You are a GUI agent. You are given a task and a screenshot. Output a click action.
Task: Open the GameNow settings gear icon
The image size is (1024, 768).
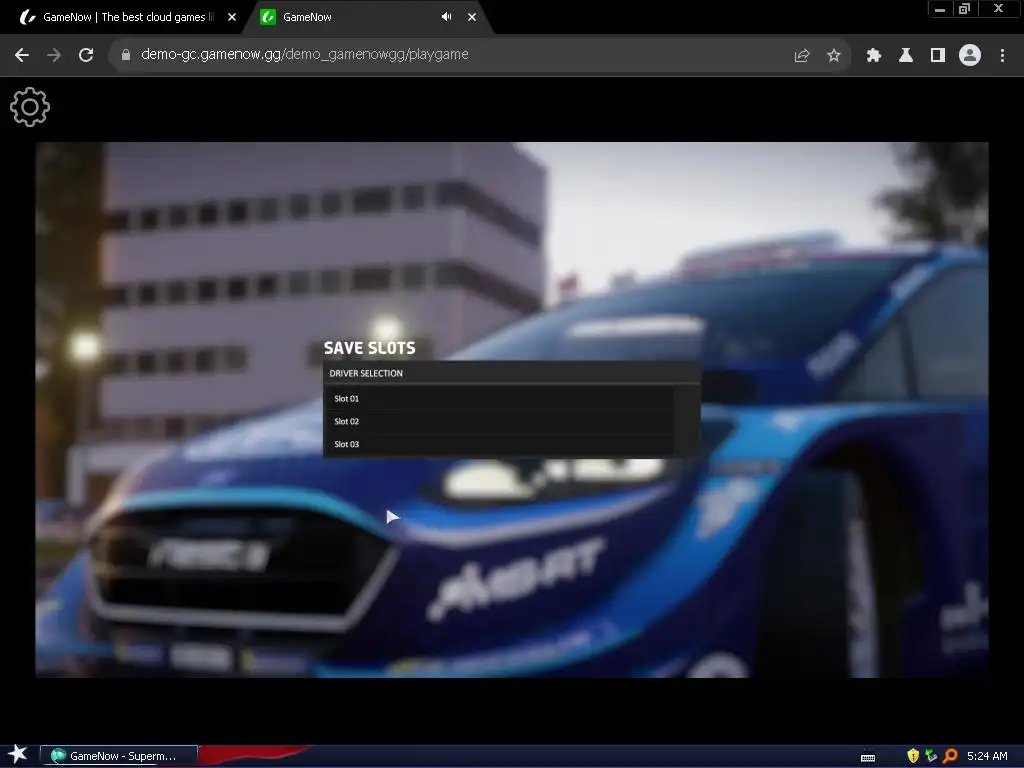pos(29,106)
